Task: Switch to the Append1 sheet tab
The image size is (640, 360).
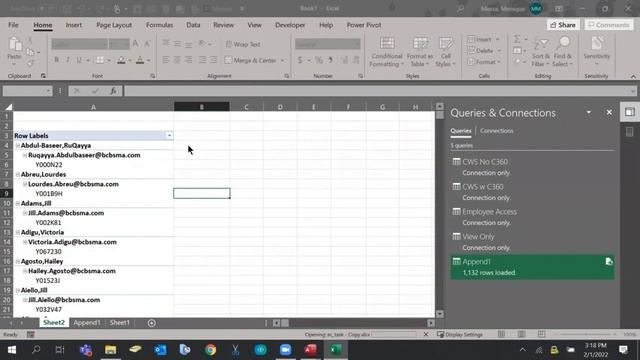Action: point(87,323)
